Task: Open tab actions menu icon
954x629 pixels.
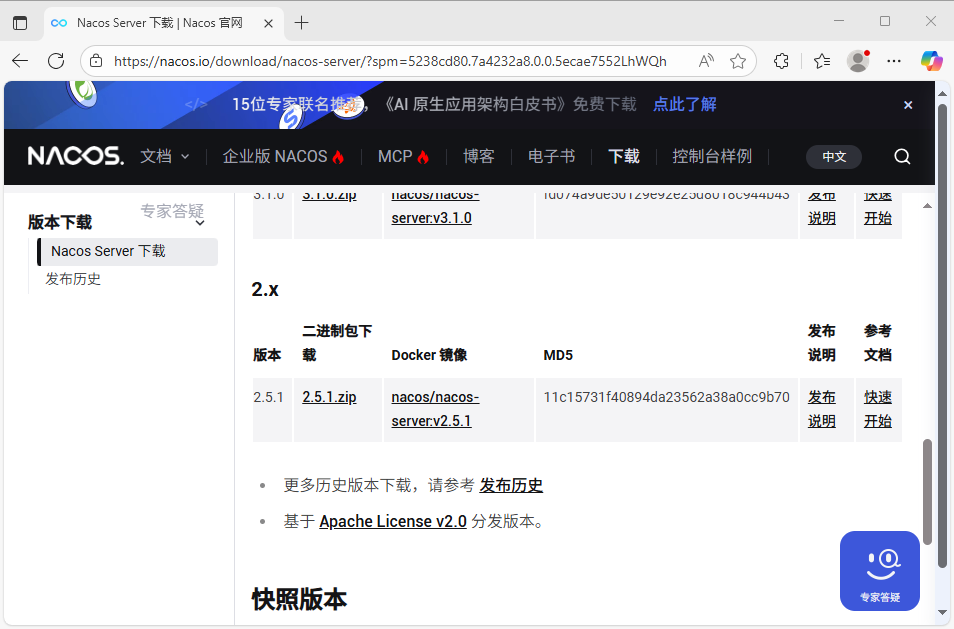Action: [20, 23]
